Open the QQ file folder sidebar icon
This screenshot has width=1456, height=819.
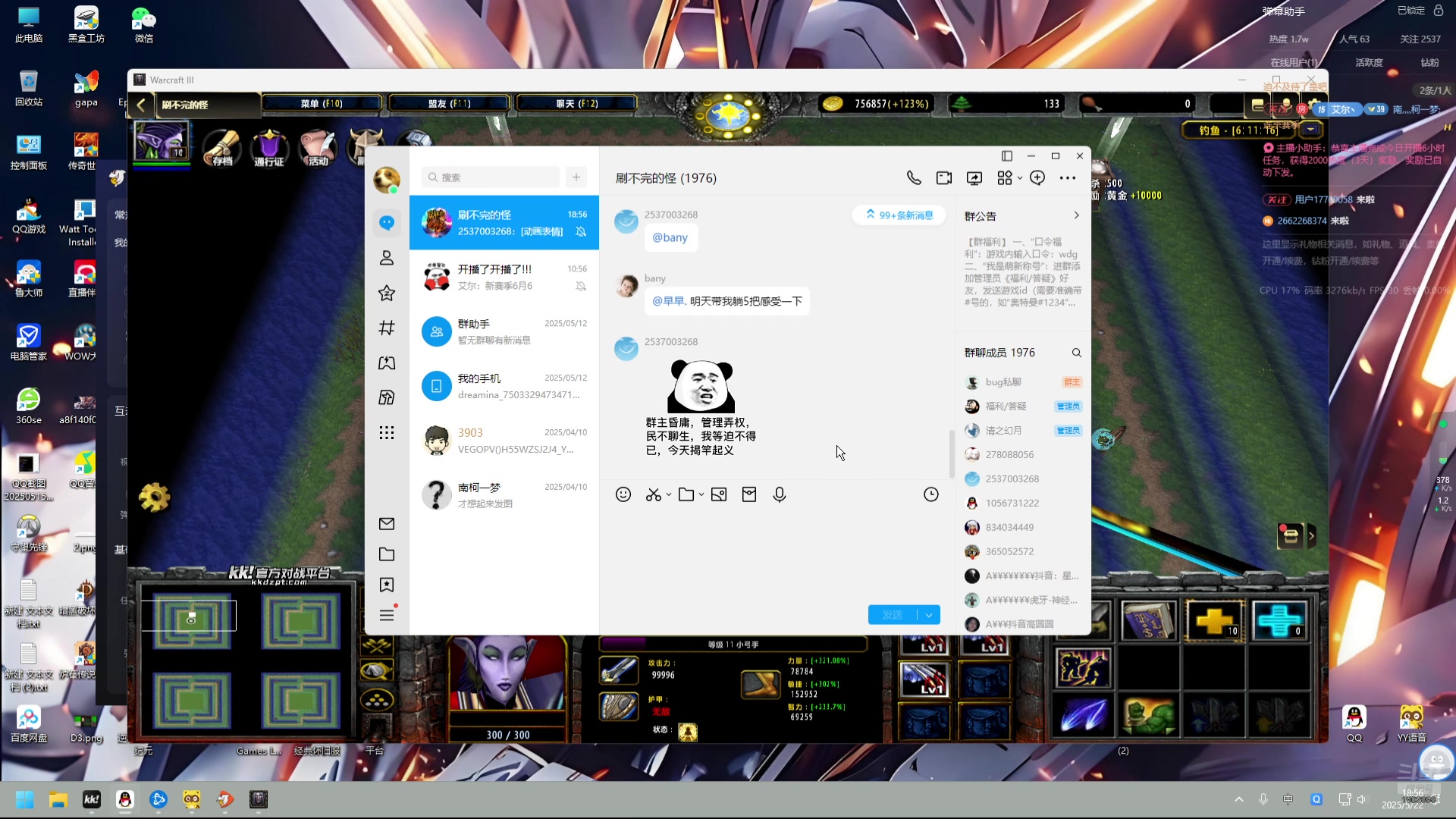pos(387,554)
